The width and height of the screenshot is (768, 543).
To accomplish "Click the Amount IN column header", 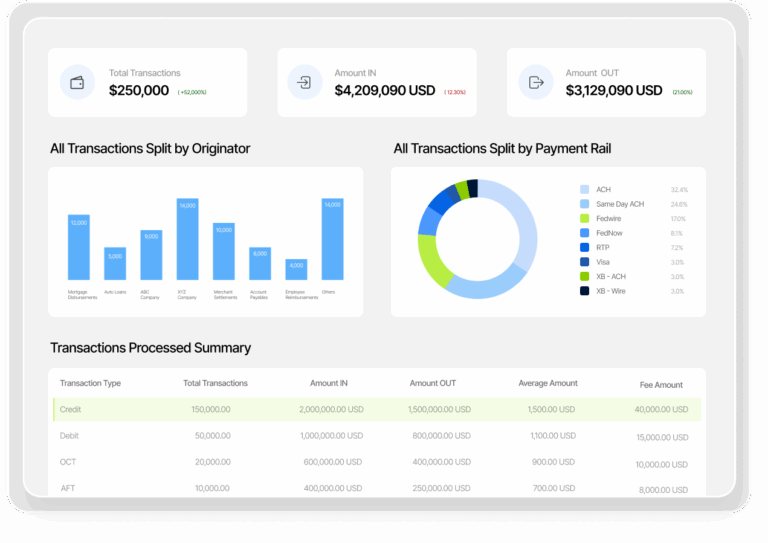I will point(329,383).
